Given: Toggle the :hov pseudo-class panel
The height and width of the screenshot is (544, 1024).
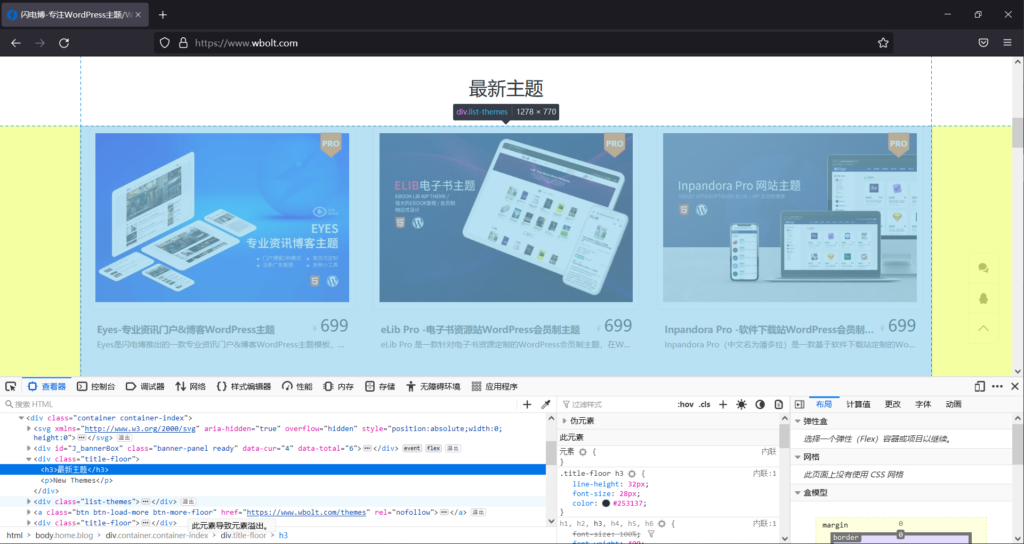Looking at the screenshot, I should pos(685,404).
